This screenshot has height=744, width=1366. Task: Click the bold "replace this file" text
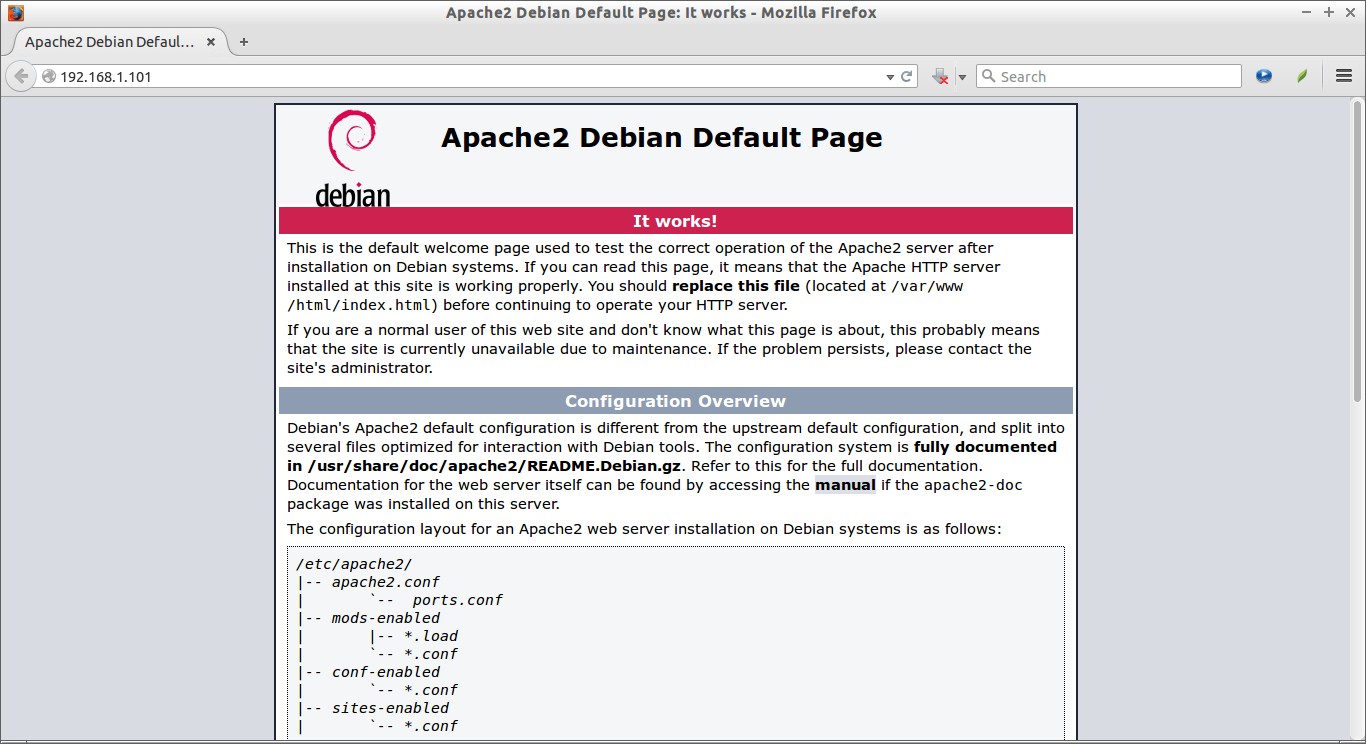click(736, 286)
